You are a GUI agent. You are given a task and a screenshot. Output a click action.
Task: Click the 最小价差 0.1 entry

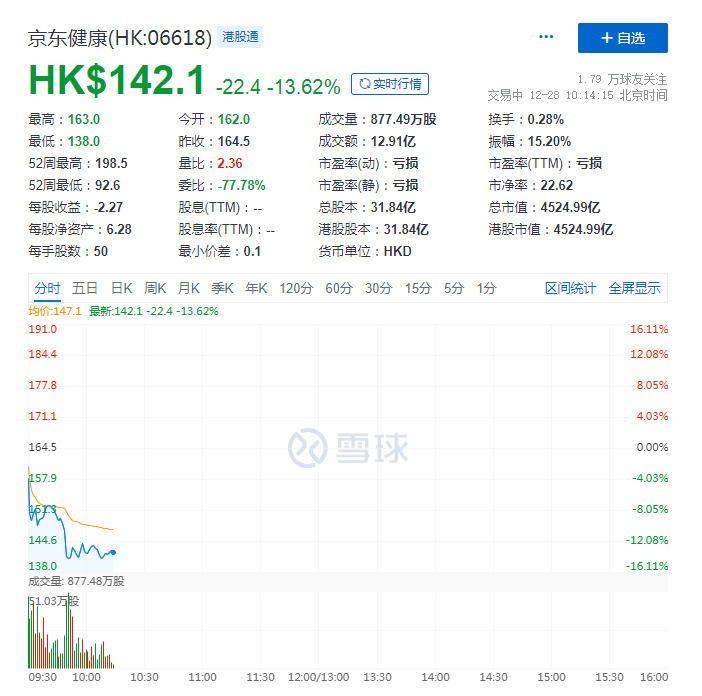(219, 251)
